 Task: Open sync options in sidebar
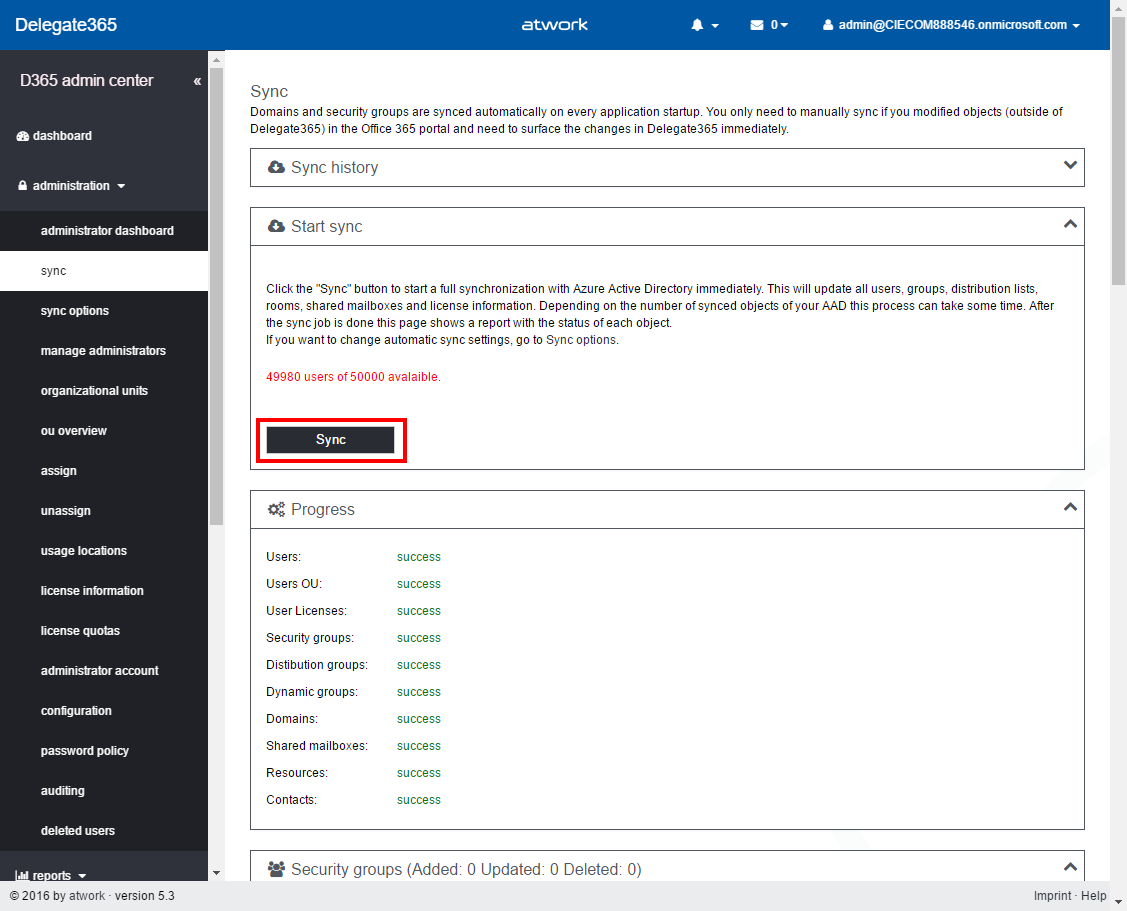[75, 311]
